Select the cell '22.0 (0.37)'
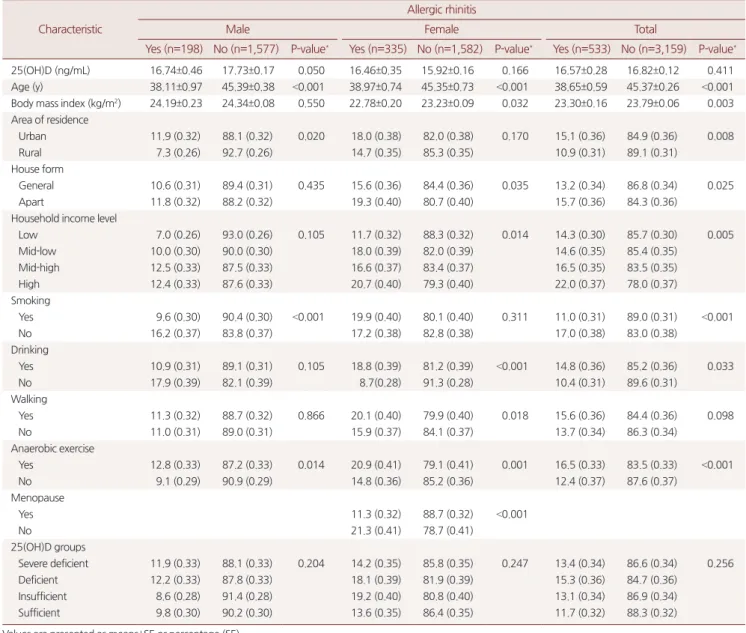 tap(580, 284)
